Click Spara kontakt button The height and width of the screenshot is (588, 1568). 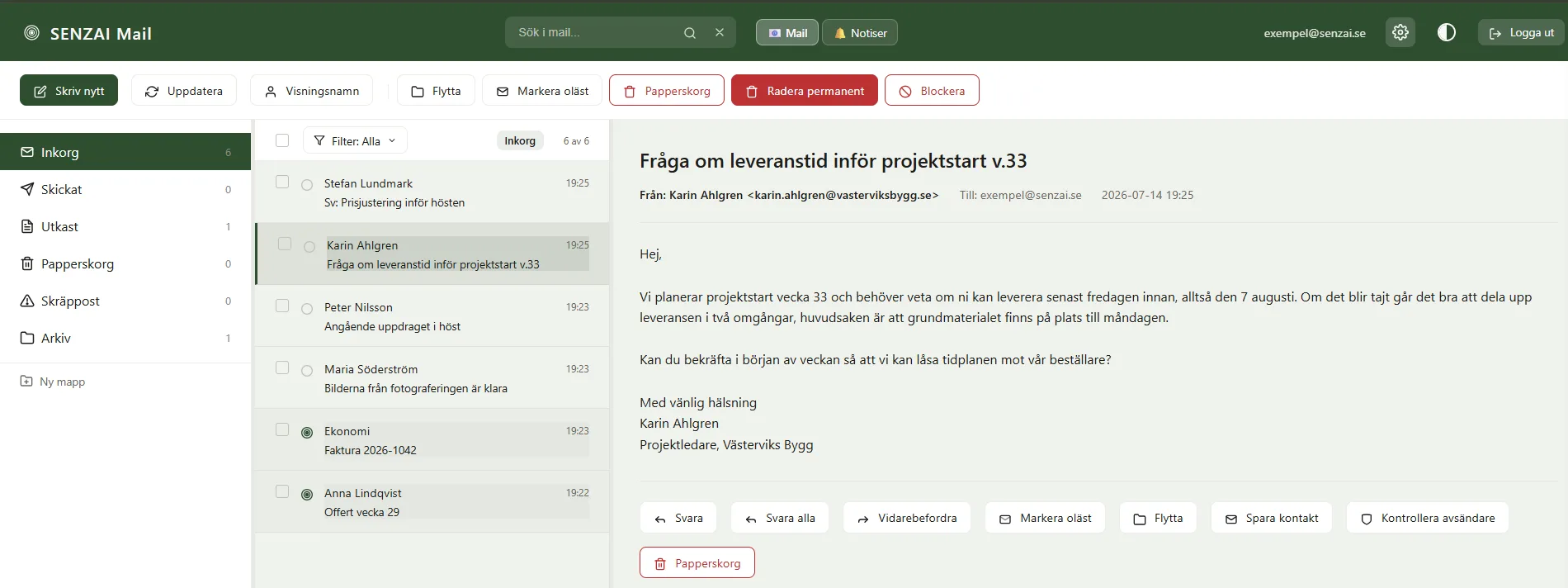click(x=1272, y=518)
